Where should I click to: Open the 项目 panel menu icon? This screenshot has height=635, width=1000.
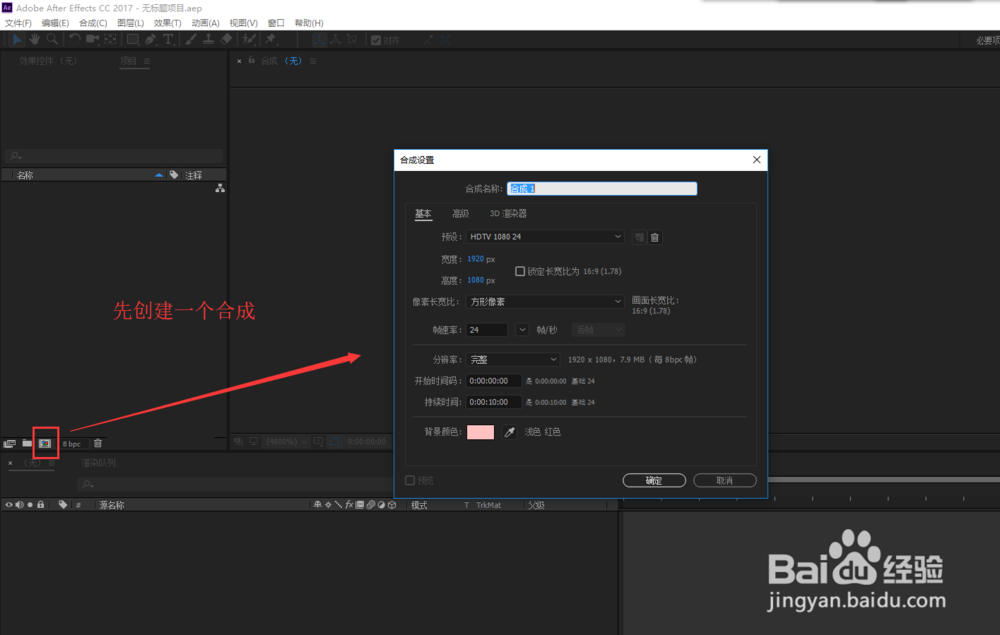pyautogui.click(x=147, y=61)
